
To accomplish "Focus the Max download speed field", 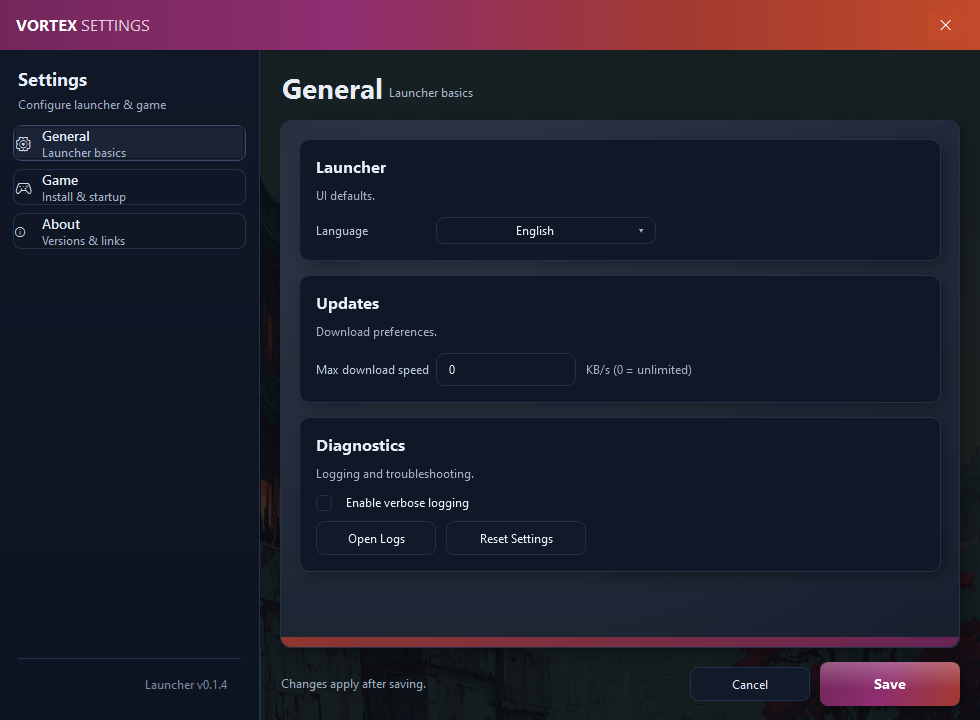I will 506,369.
